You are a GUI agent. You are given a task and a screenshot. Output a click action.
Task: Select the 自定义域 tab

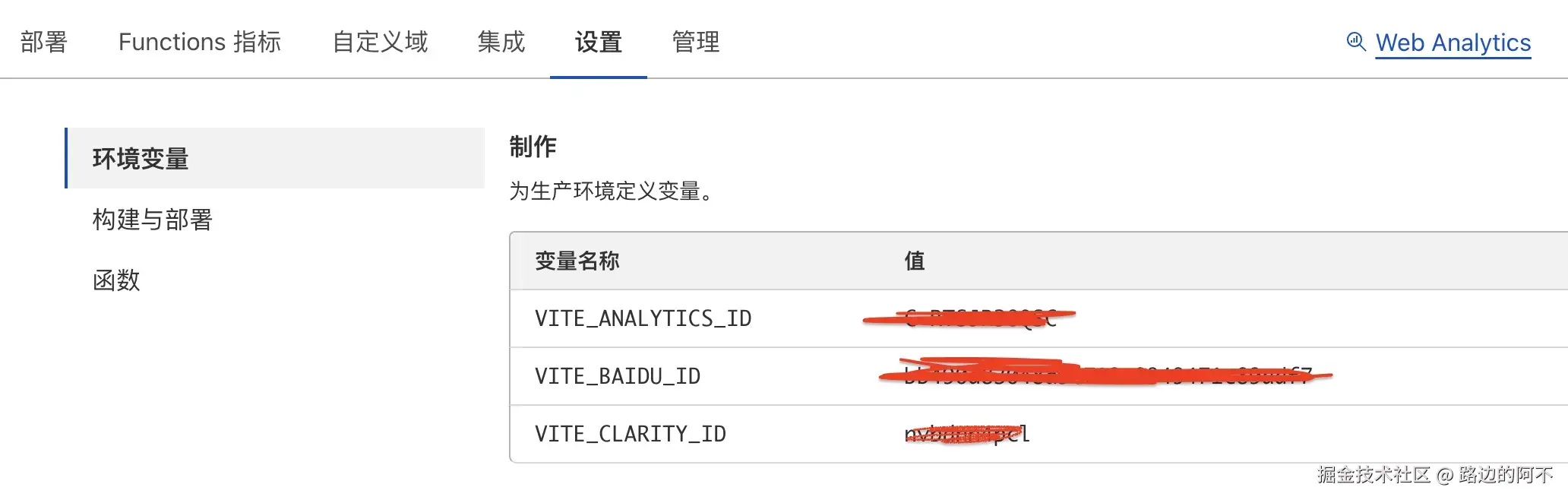point(381,42)
